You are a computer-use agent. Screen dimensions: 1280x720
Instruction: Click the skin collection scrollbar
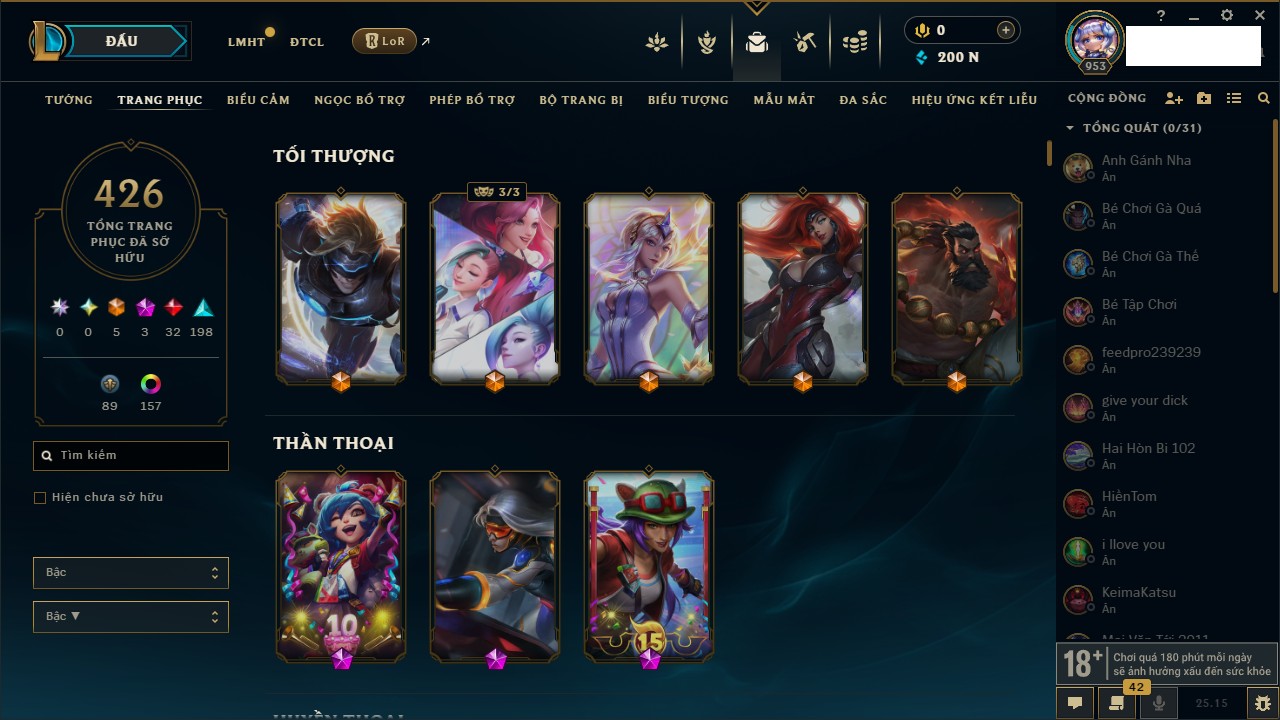click(x=1049, y=153)
